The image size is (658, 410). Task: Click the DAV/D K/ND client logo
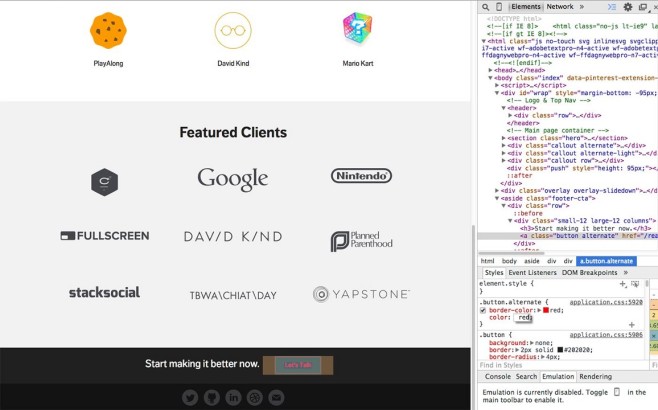[233, 237]
